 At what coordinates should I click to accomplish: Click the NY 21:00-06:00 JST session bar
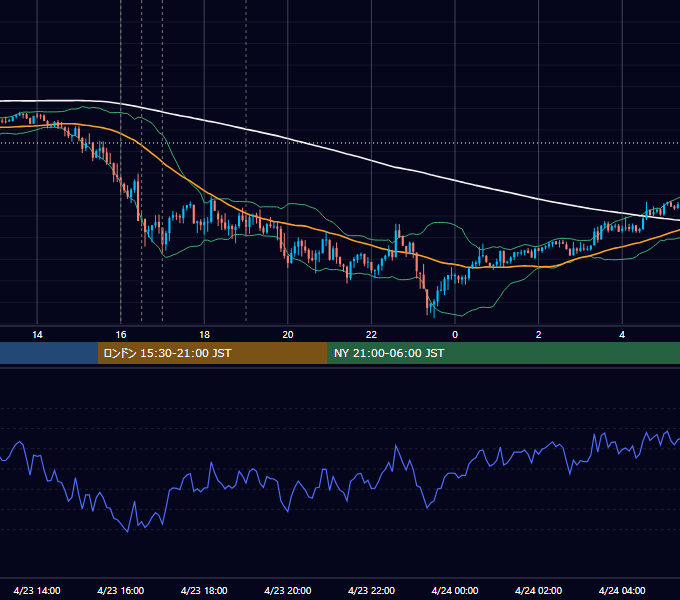[x=503, y=353]
